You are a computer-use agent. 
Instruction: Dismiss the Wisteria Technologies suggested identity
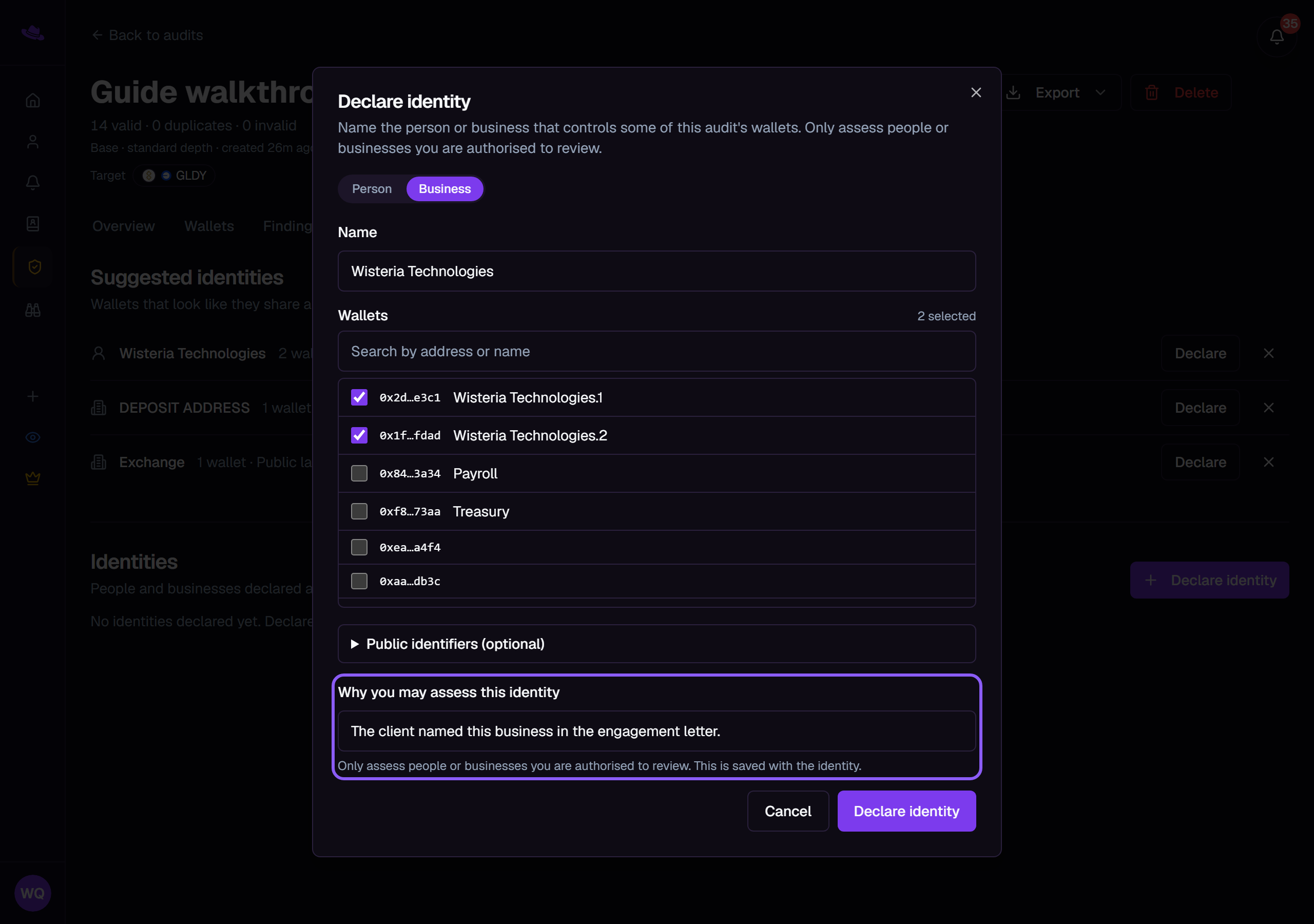[x=1268, y=353]
